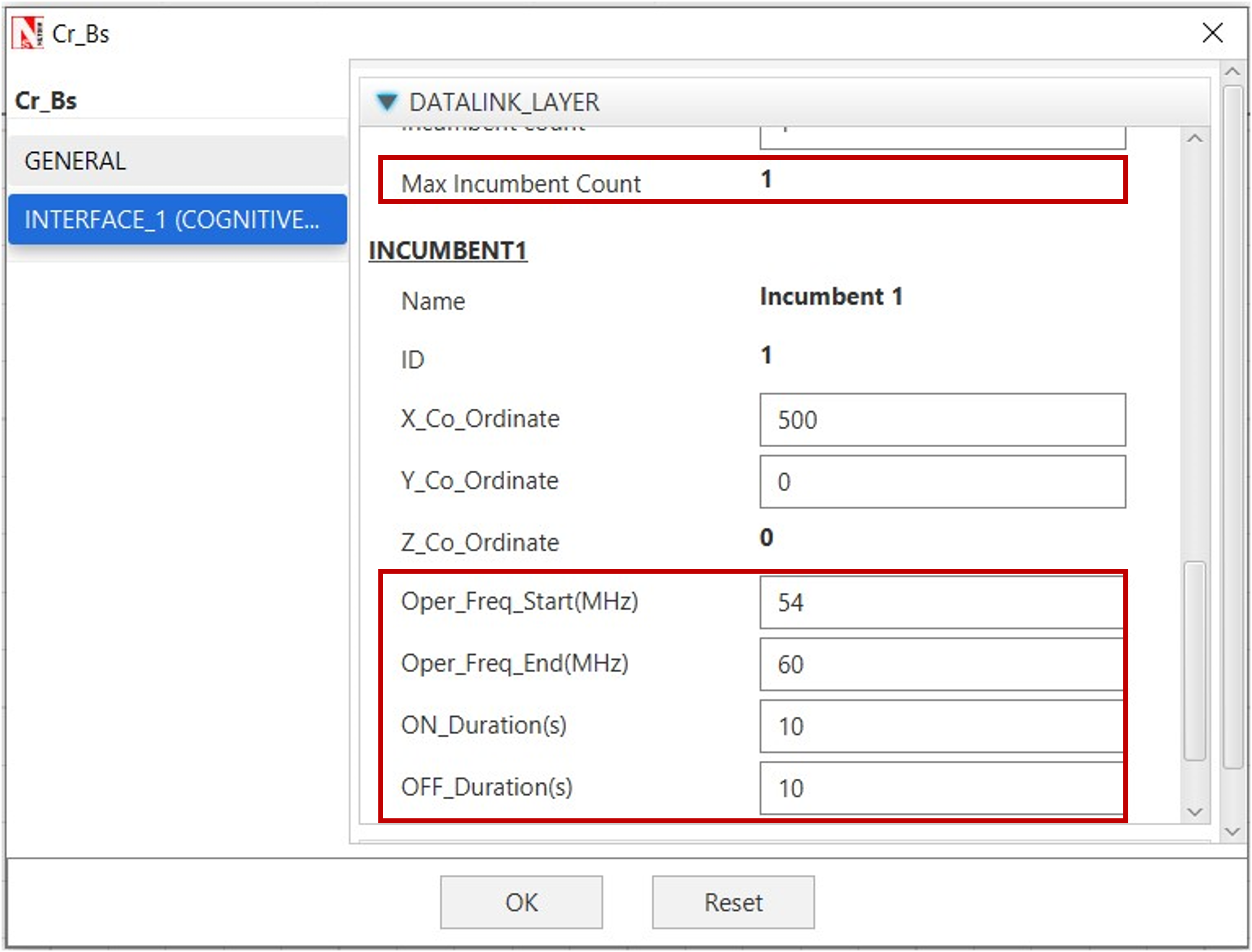Click outer scrollbar up arrow

1232,72
